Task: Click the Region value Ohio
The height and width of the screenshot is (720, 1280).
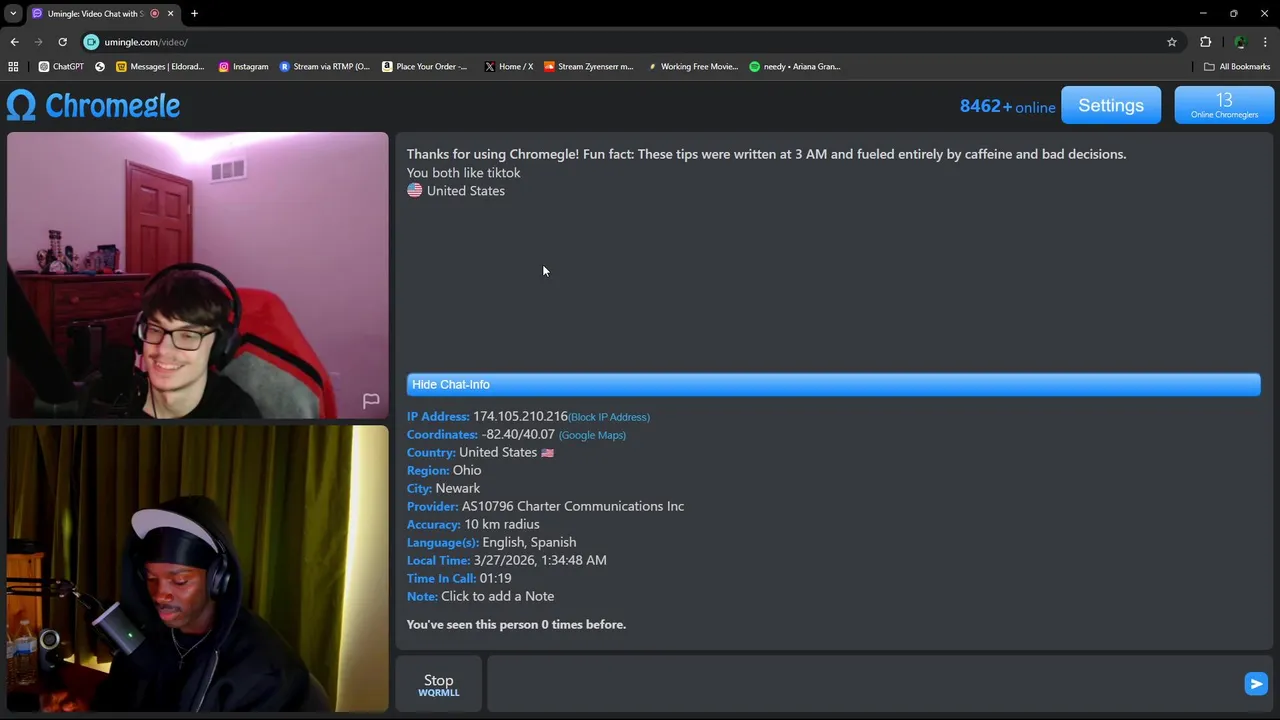Action: coord(467,470)
